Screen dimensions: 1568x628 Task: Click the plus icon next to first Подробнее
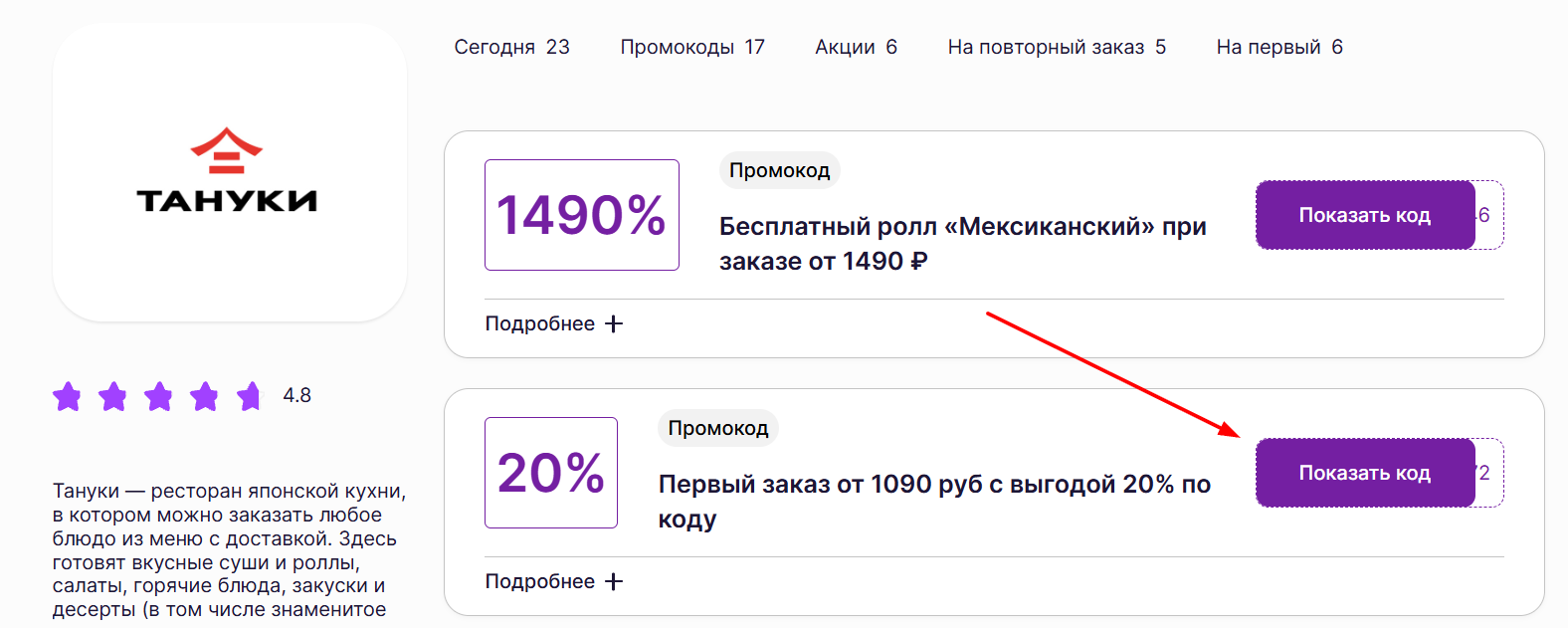[x=615, y=323]
